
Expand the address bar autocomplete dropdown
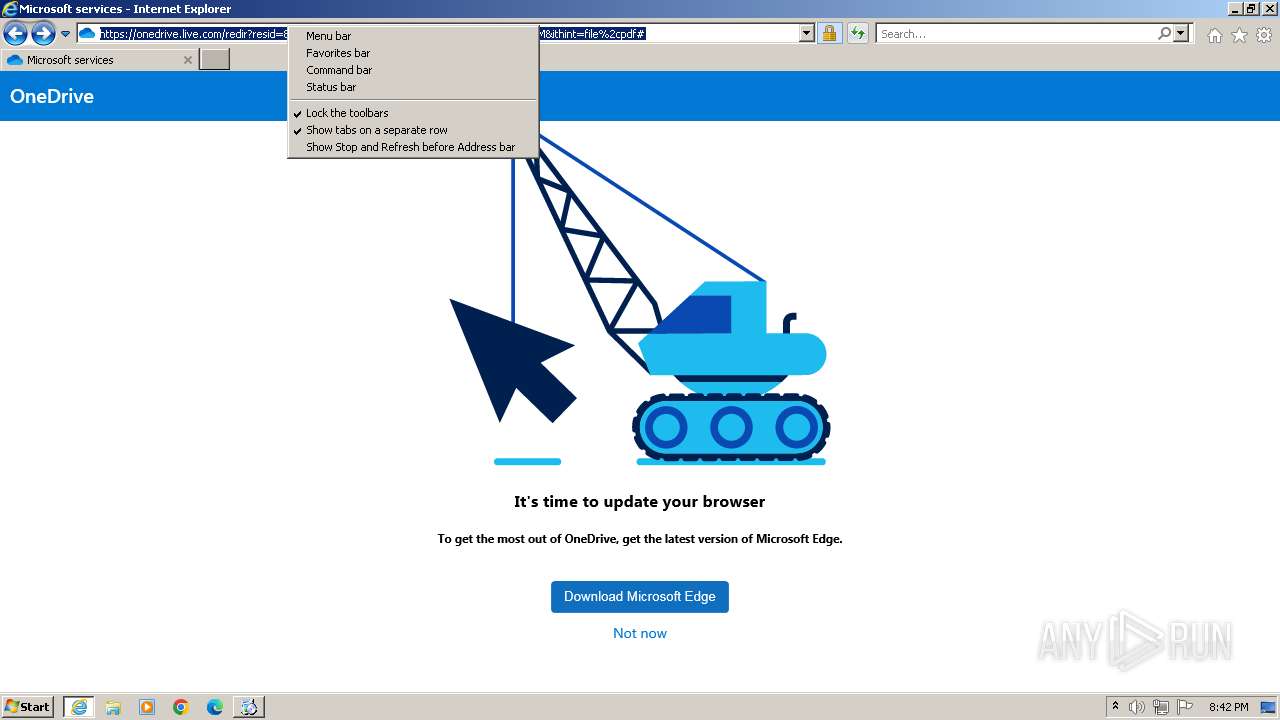[x=807, y=33]
